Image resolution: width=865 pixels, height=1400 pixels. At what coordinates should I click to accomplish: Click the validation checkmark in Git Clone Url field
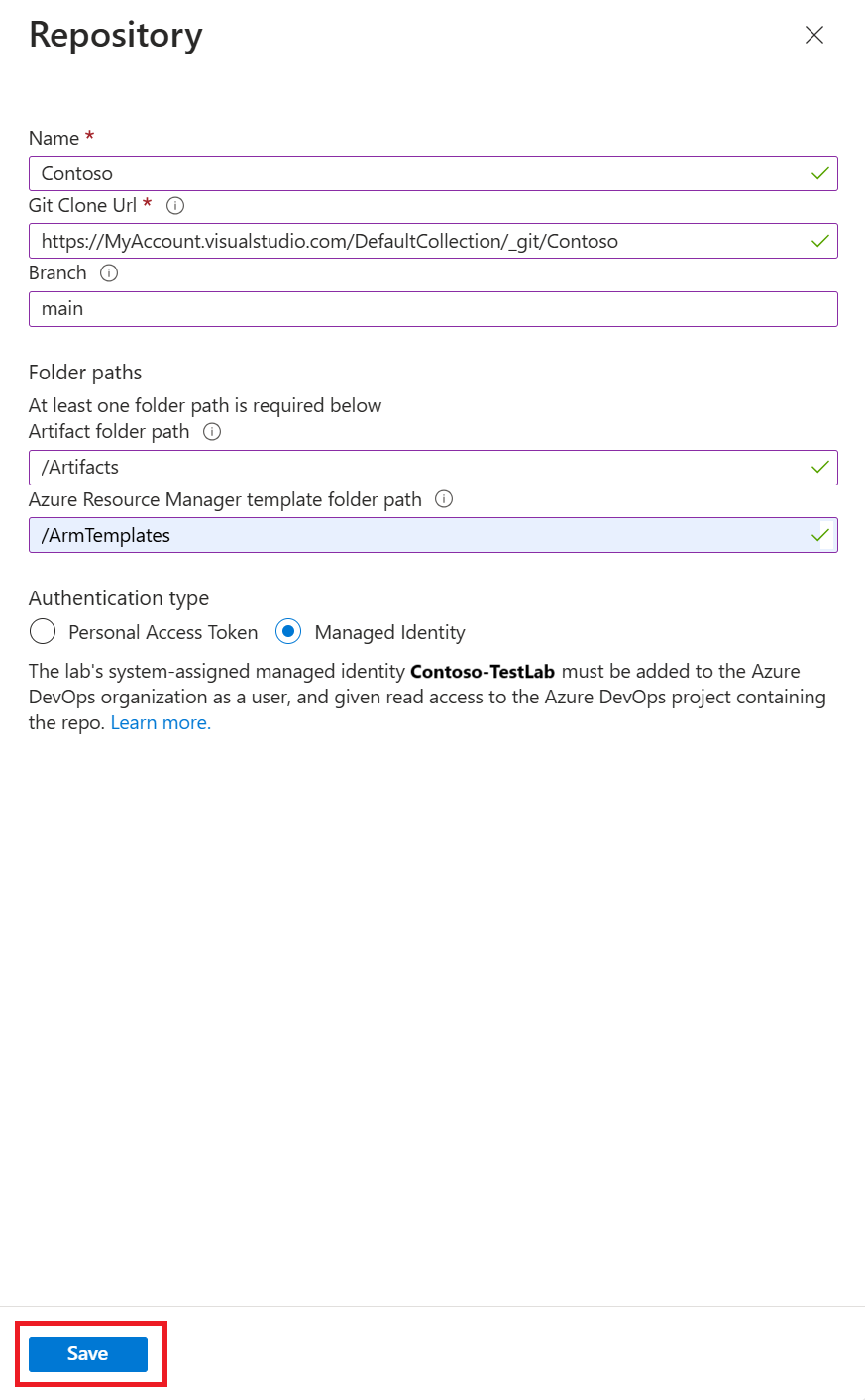(820, 241)
